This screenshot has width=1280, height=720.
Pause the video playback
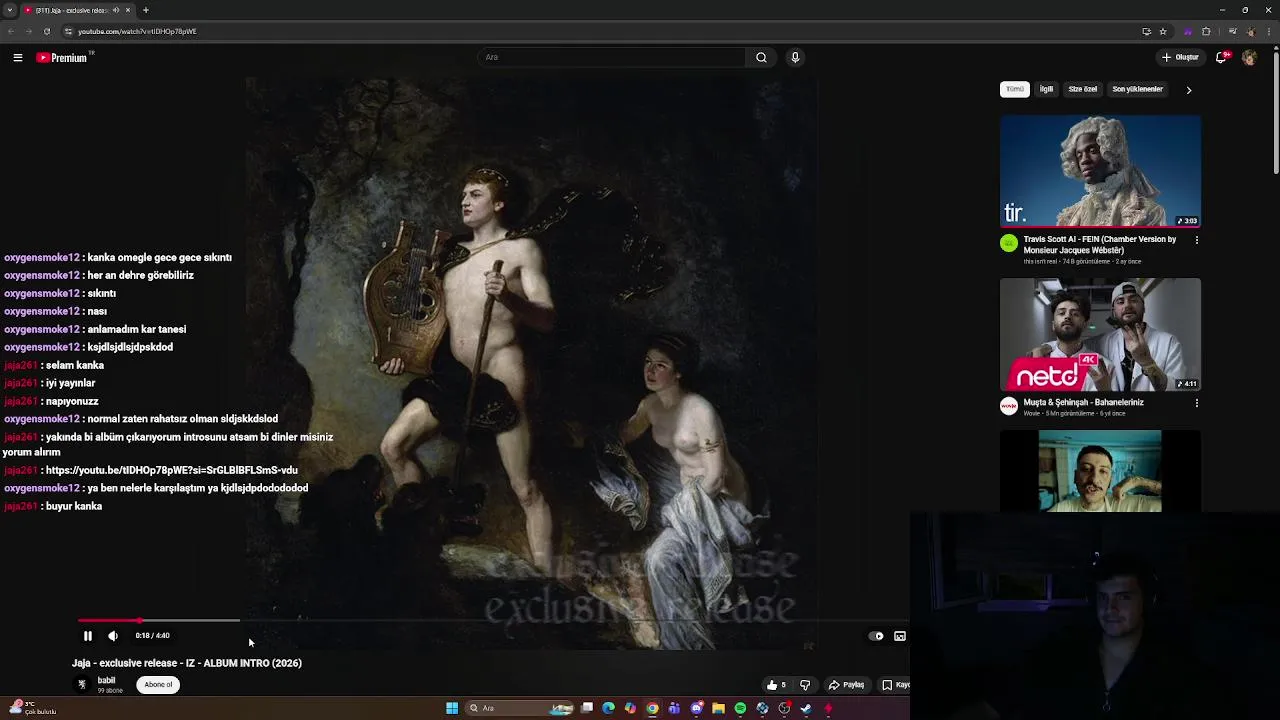pos(87,636)
